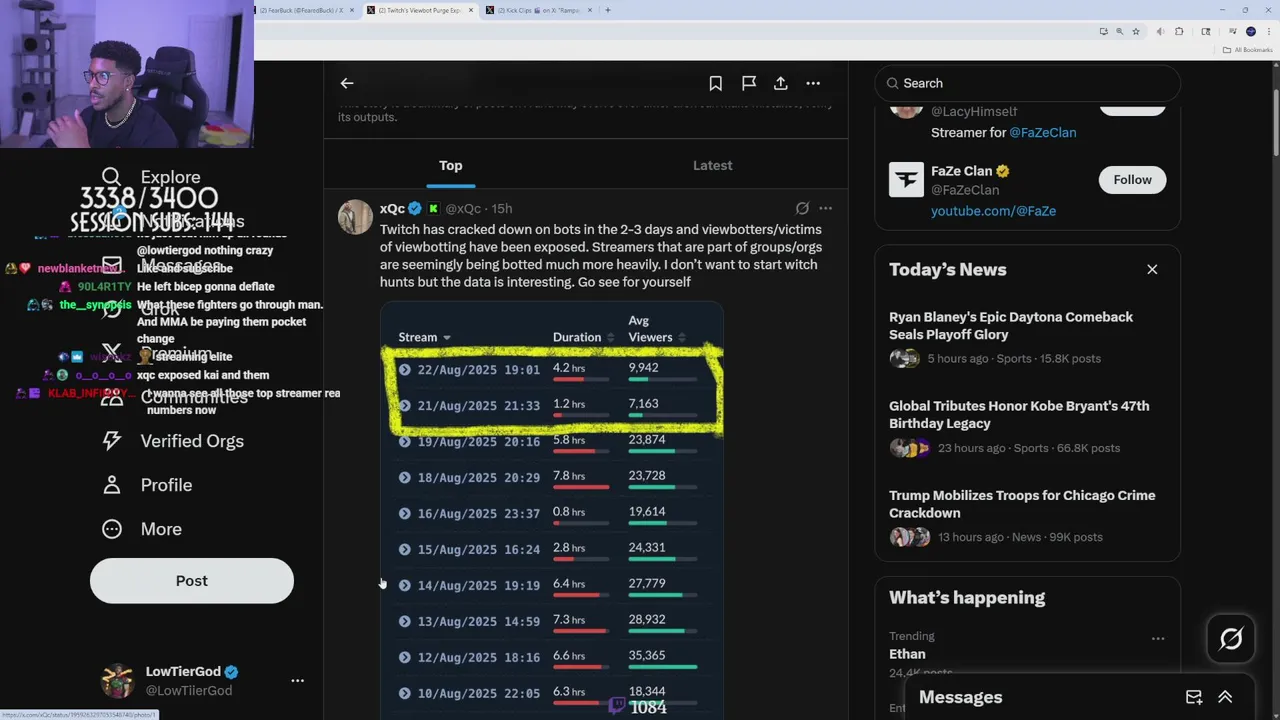This screenshot has height=720, width=1280.
Task: Click the Explore magnifier icon in sidebar
Action: click(x=112, y=177)
